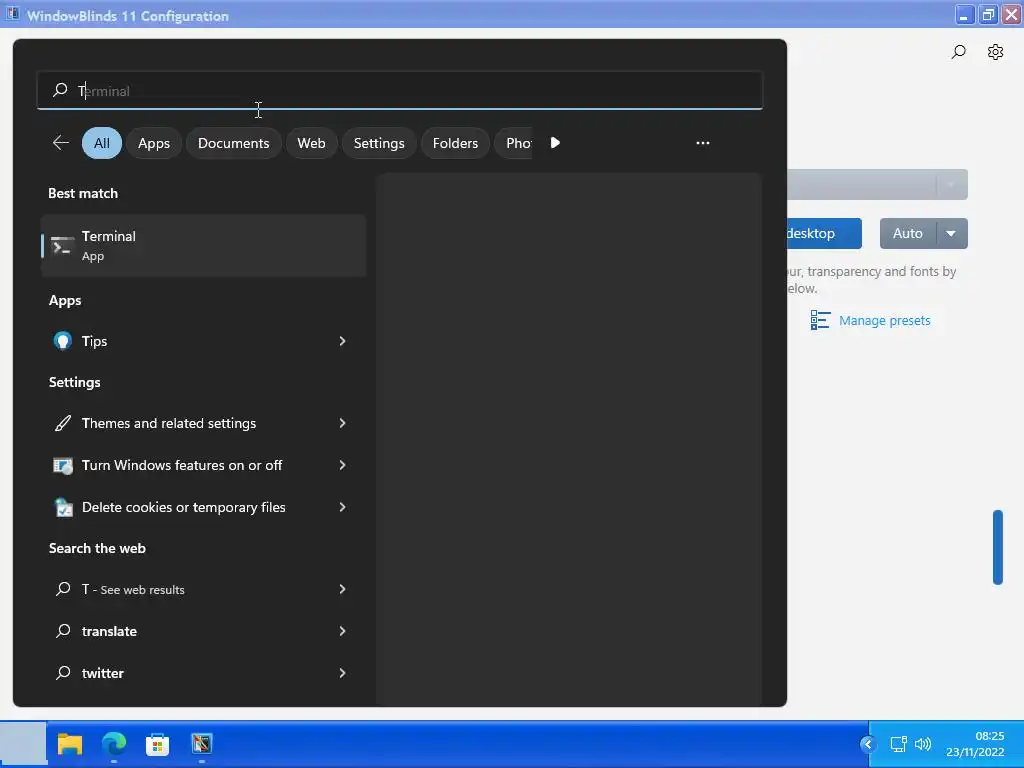The image size is (1024, 768).
Task: Click the blue WindowBlinds scrollbar thumb
Action: click(x=997, y=547)
